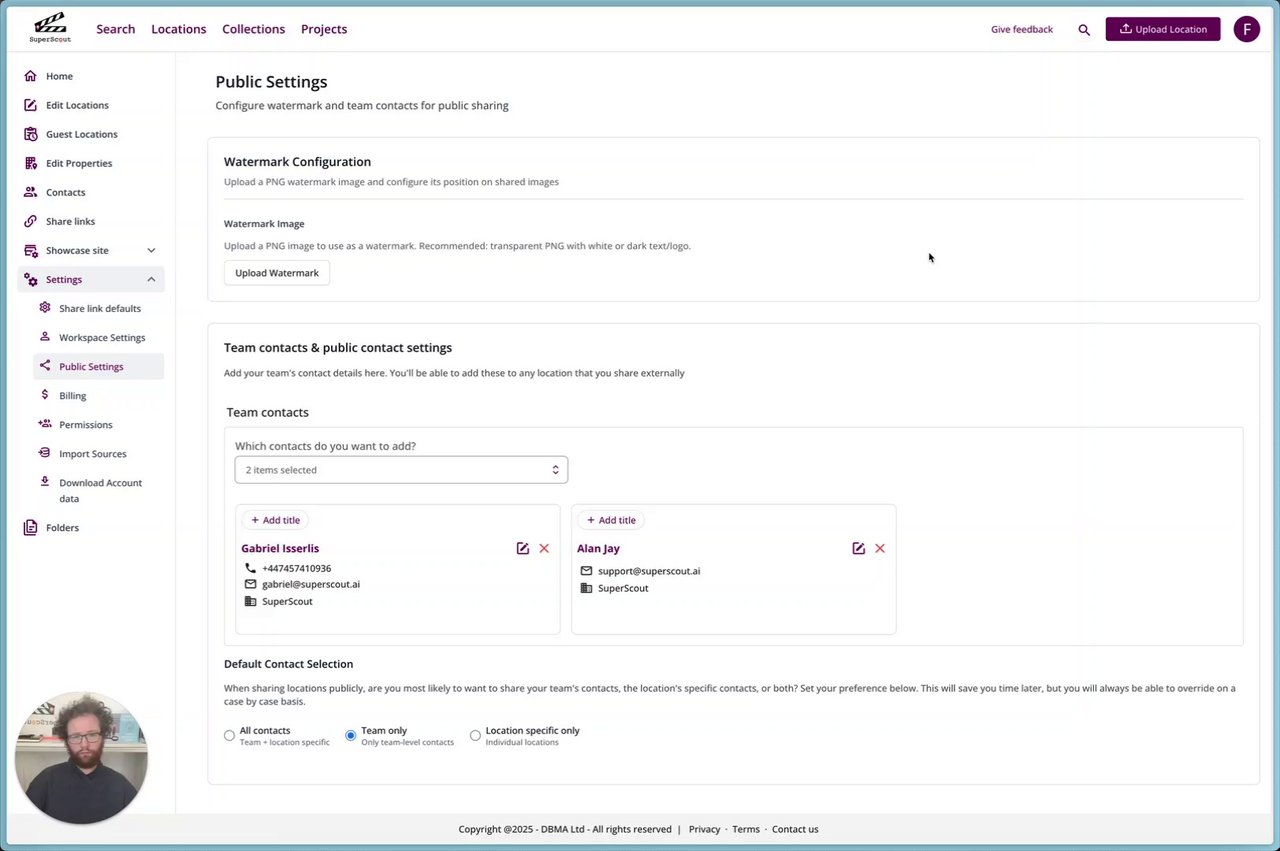Open Share links from the sidebar

tap(70, 221)
